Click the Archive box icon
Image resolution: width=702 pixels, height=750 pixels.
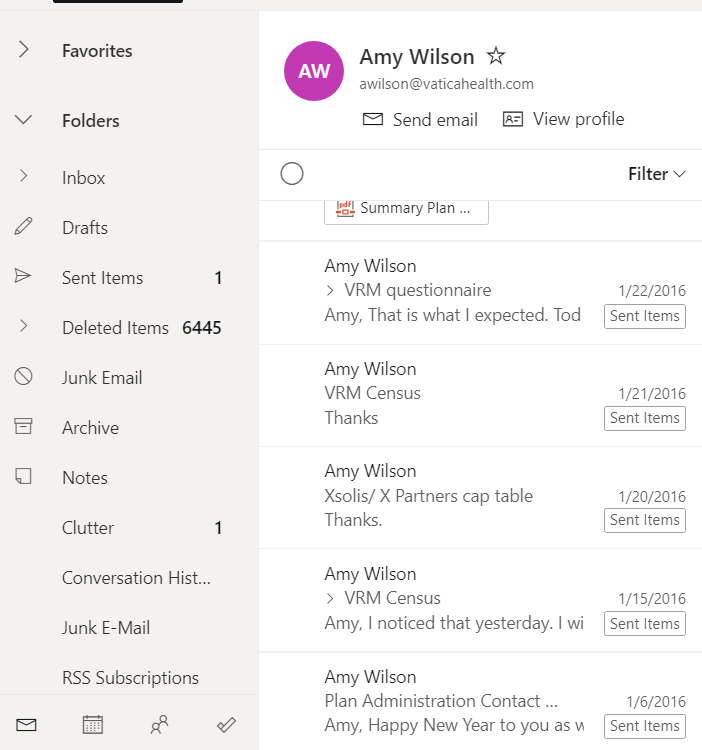[24, 427]
